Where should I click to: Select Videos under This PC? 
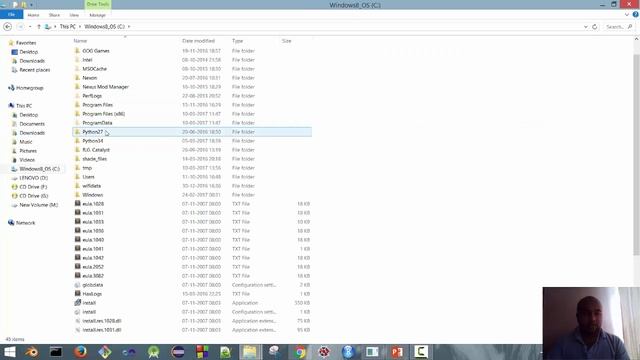pos(27,160)
